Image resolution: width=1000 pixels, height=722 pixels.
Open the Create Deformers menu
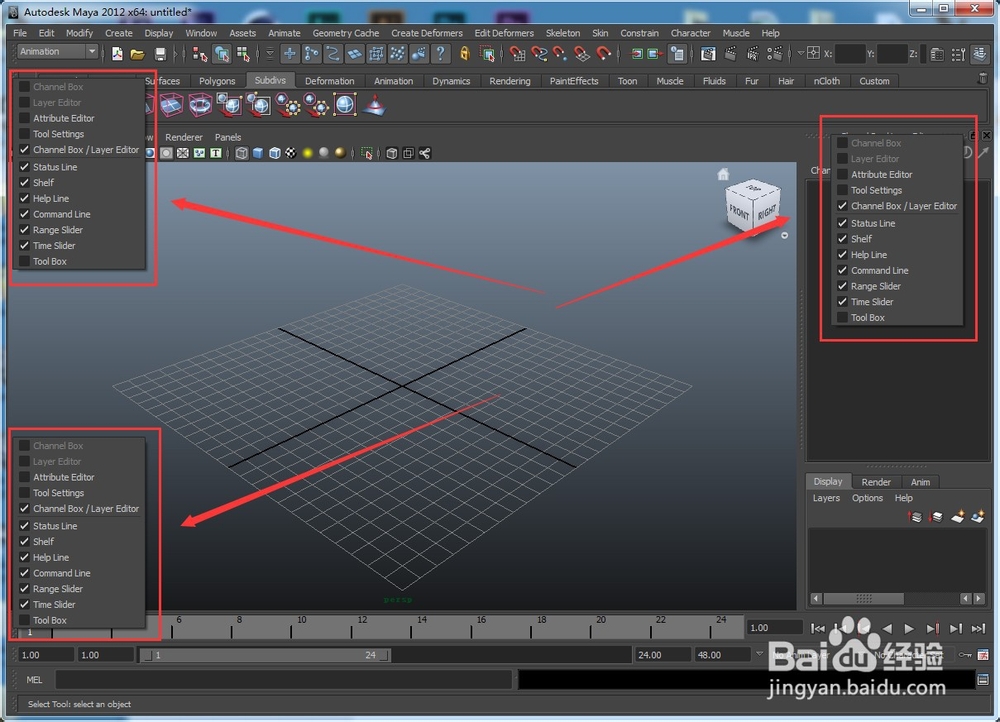427,33
